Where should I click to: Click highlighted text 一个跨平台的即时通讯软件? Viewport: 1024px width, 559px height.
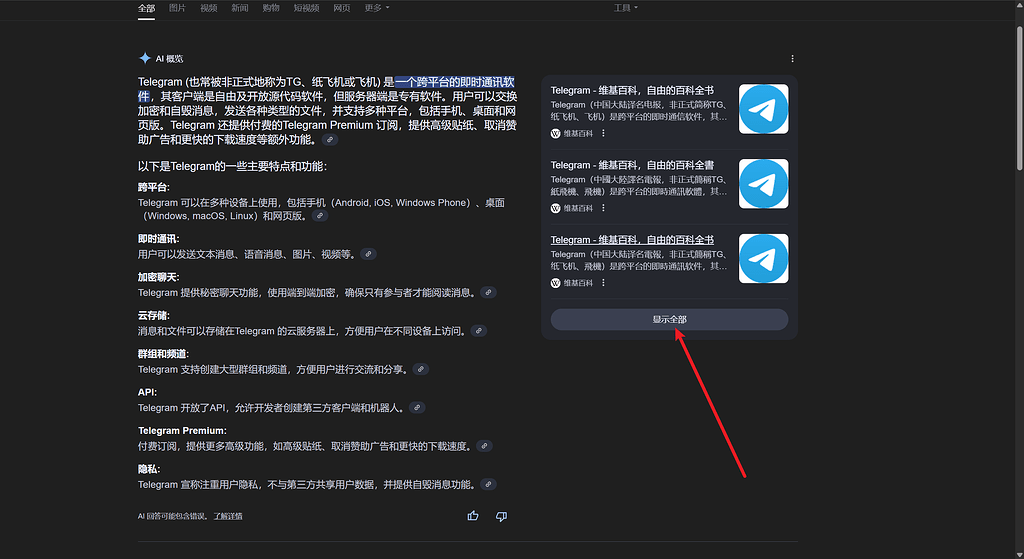(455, 82)
